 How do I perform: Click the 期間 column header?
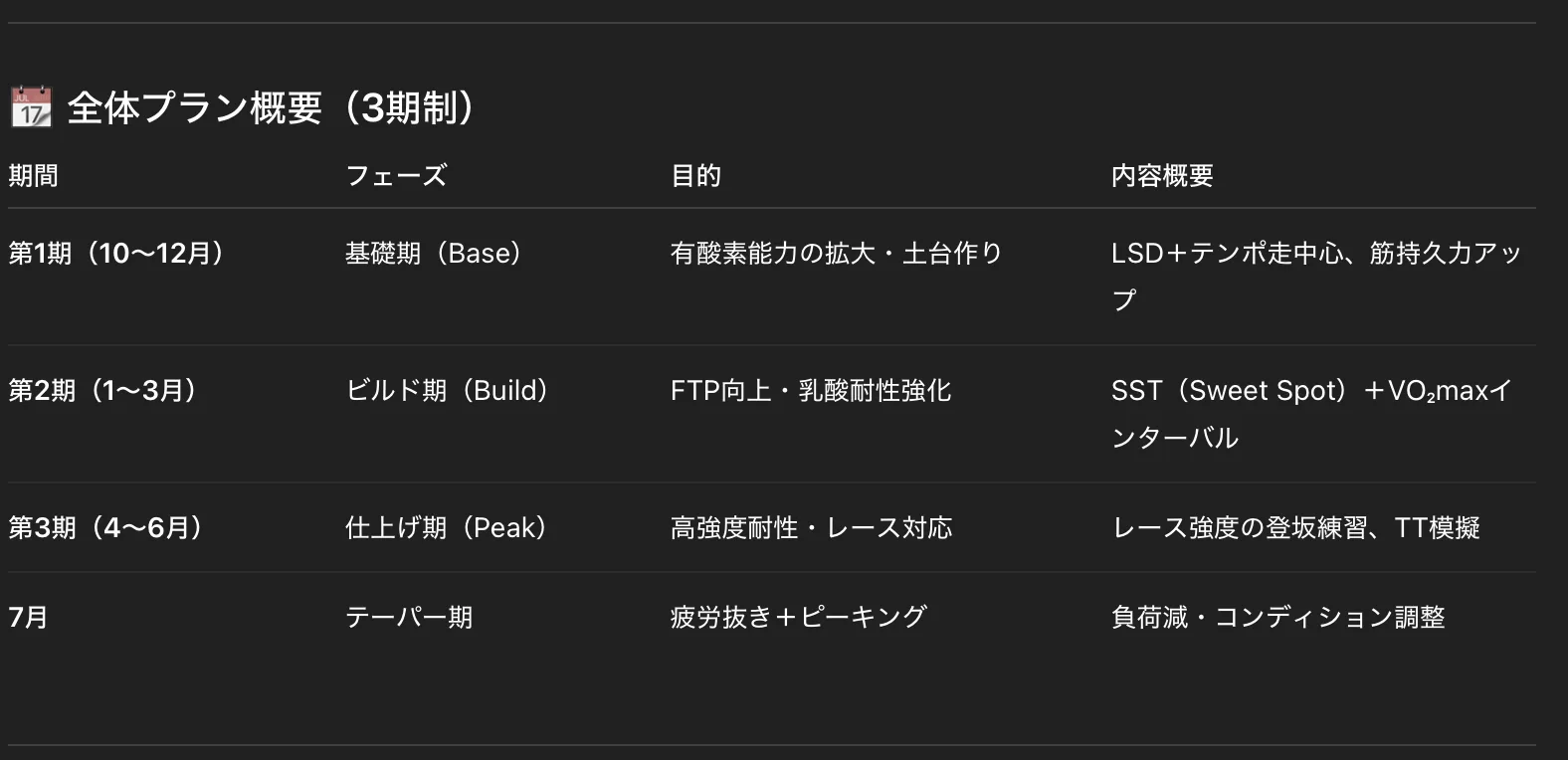pyautogui.click(x=34, y=176)
